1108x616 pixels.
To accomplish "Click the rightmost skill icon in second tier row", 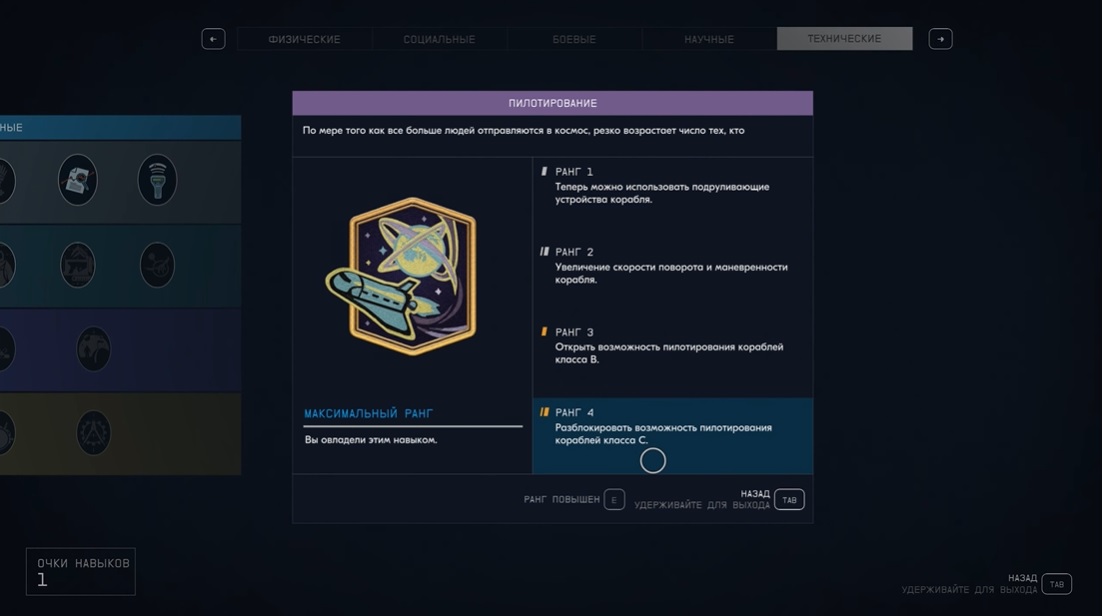I will tap(157, 265).
